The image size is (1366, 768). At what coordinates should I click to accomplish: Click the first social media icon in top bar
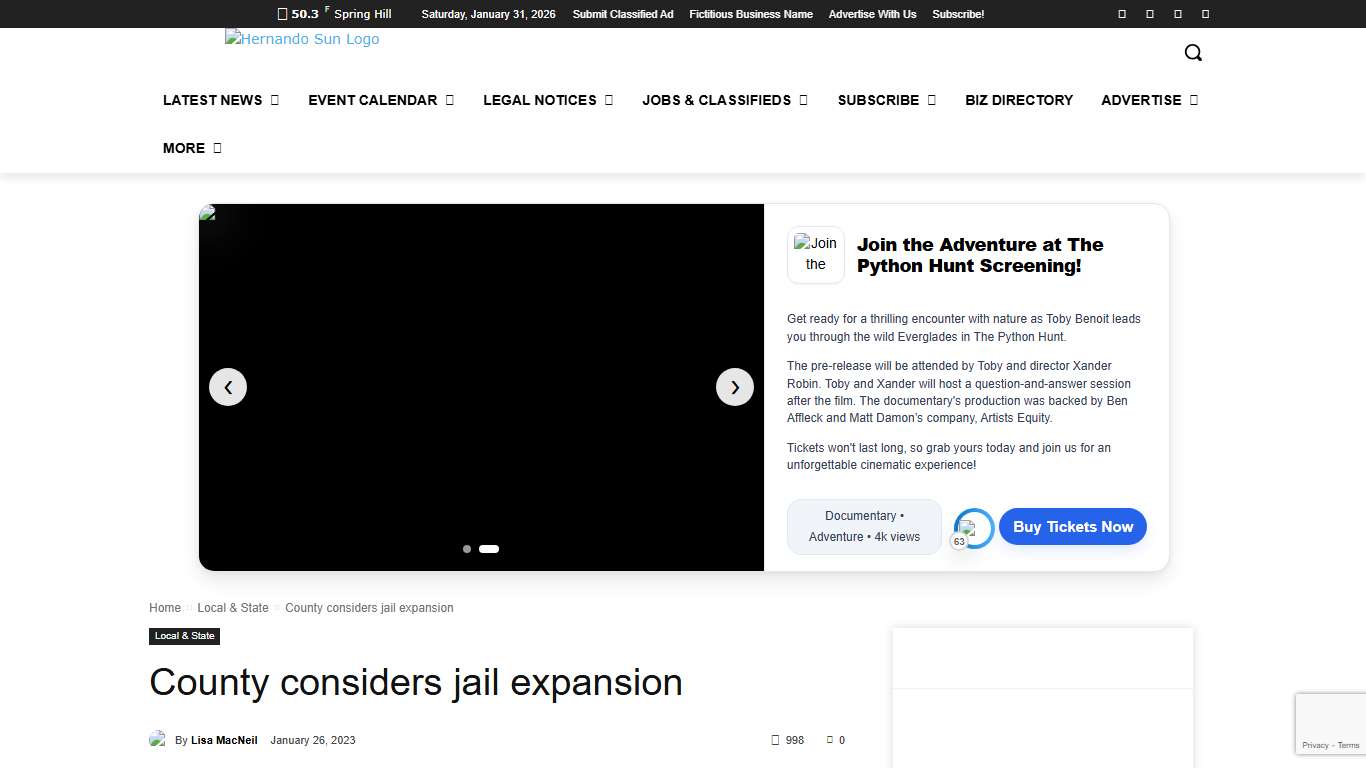[x=1121, y=14]
